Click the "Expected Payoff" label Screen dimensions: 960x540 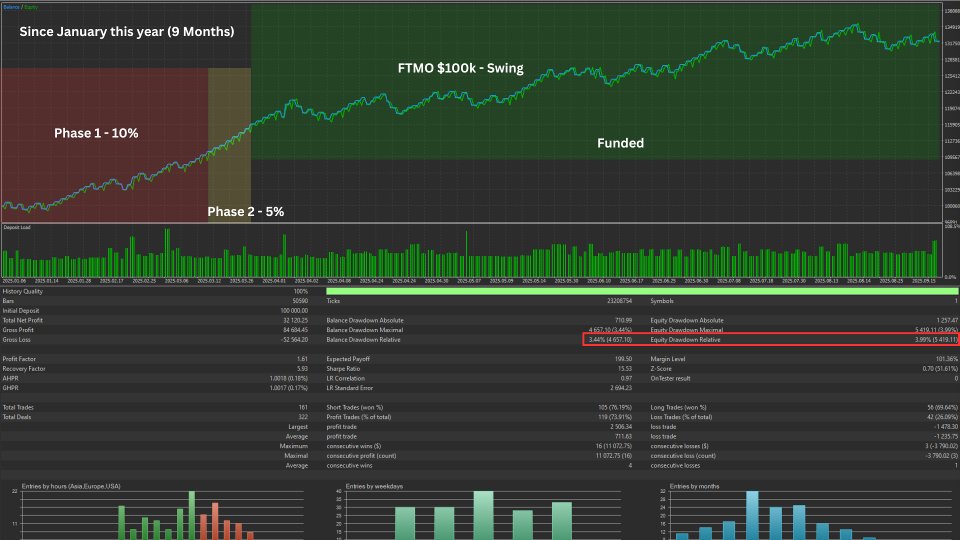348,359
